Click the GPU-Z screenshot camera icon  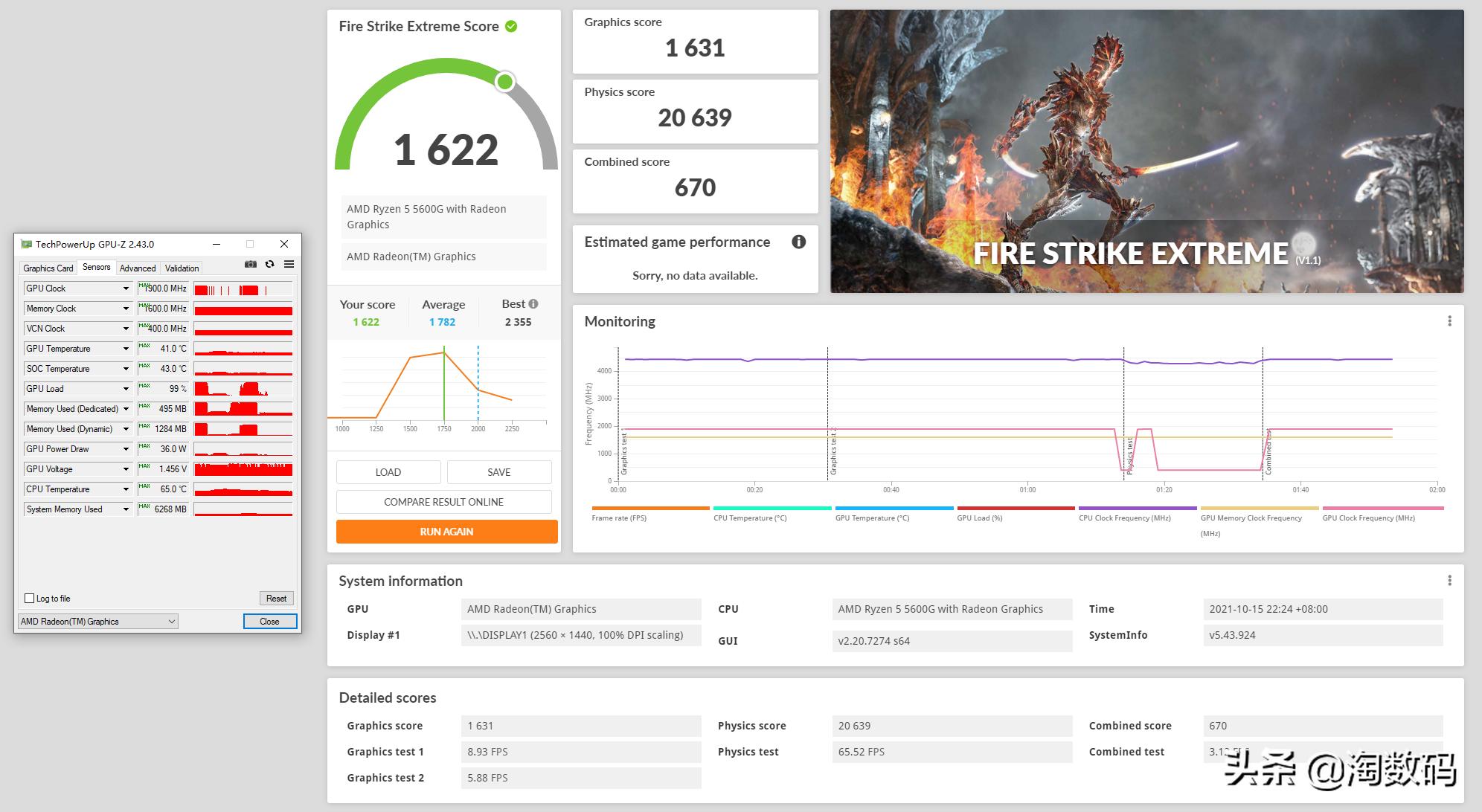(x=251, y=264)
